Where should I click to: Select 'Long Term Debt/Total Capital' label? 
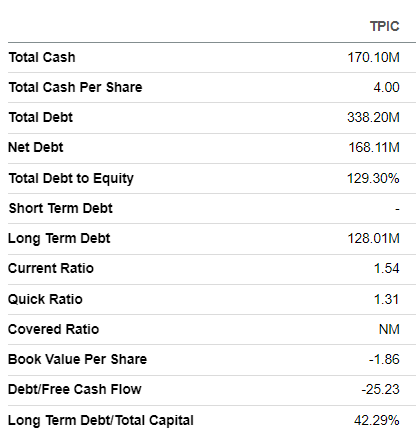(x=101, y=420)
